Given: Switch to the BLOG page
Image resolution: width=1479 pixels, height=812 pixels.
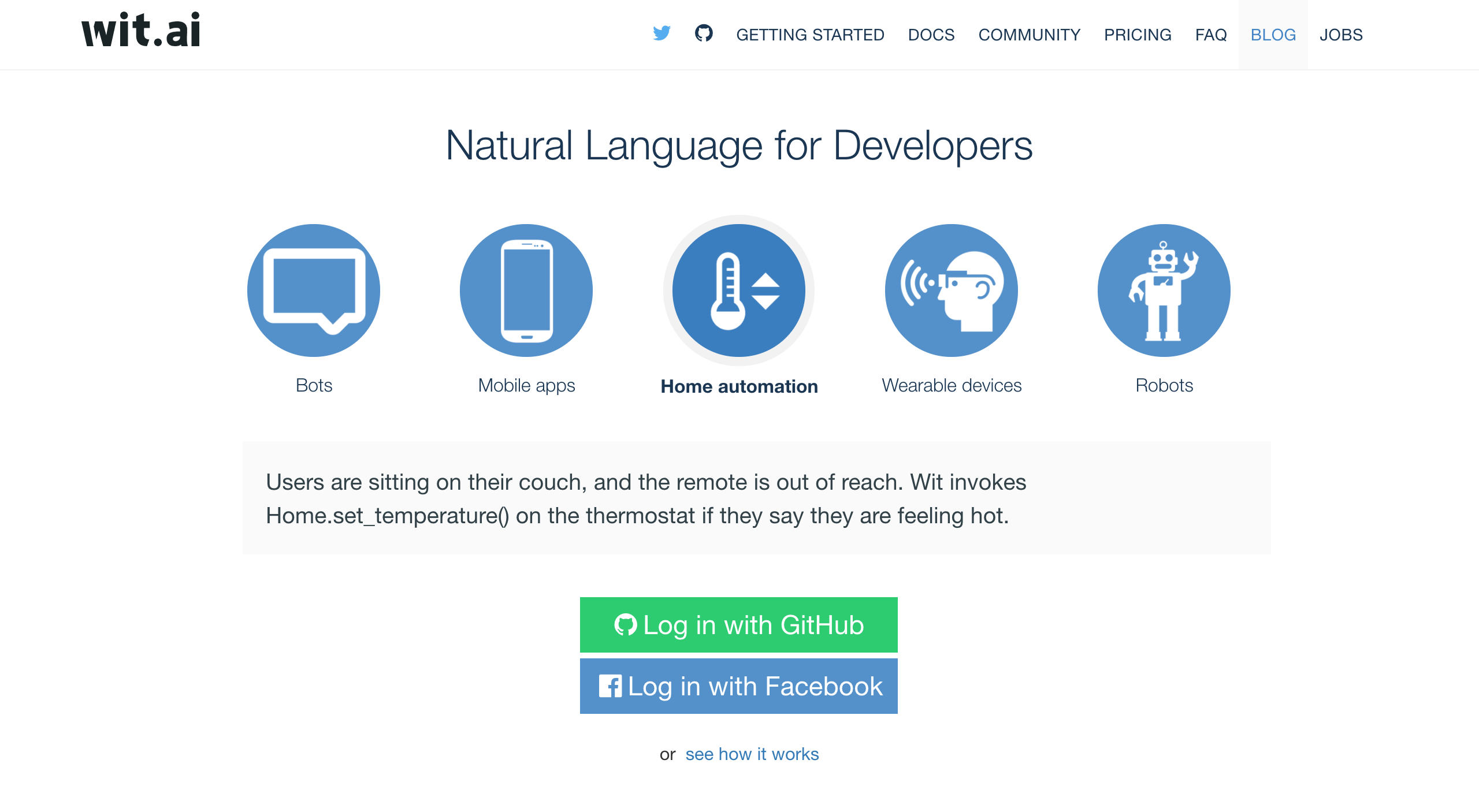Looking at the screenshot, I should pos(1273,35).
